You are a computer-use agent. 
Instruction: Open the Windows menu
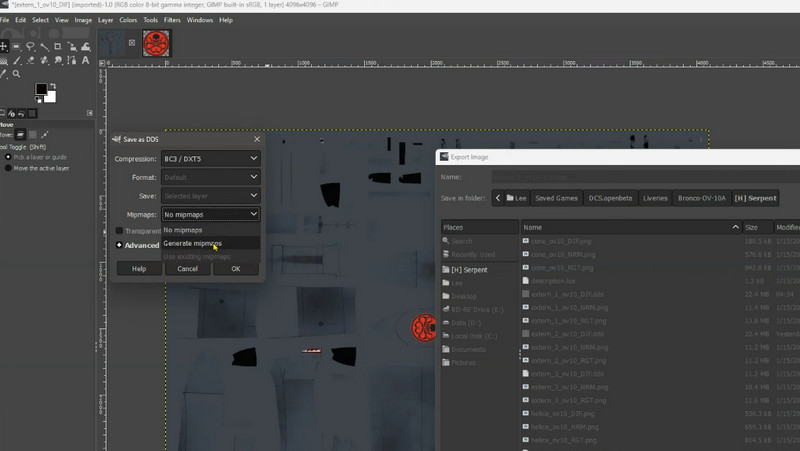(x=199, y=20)
